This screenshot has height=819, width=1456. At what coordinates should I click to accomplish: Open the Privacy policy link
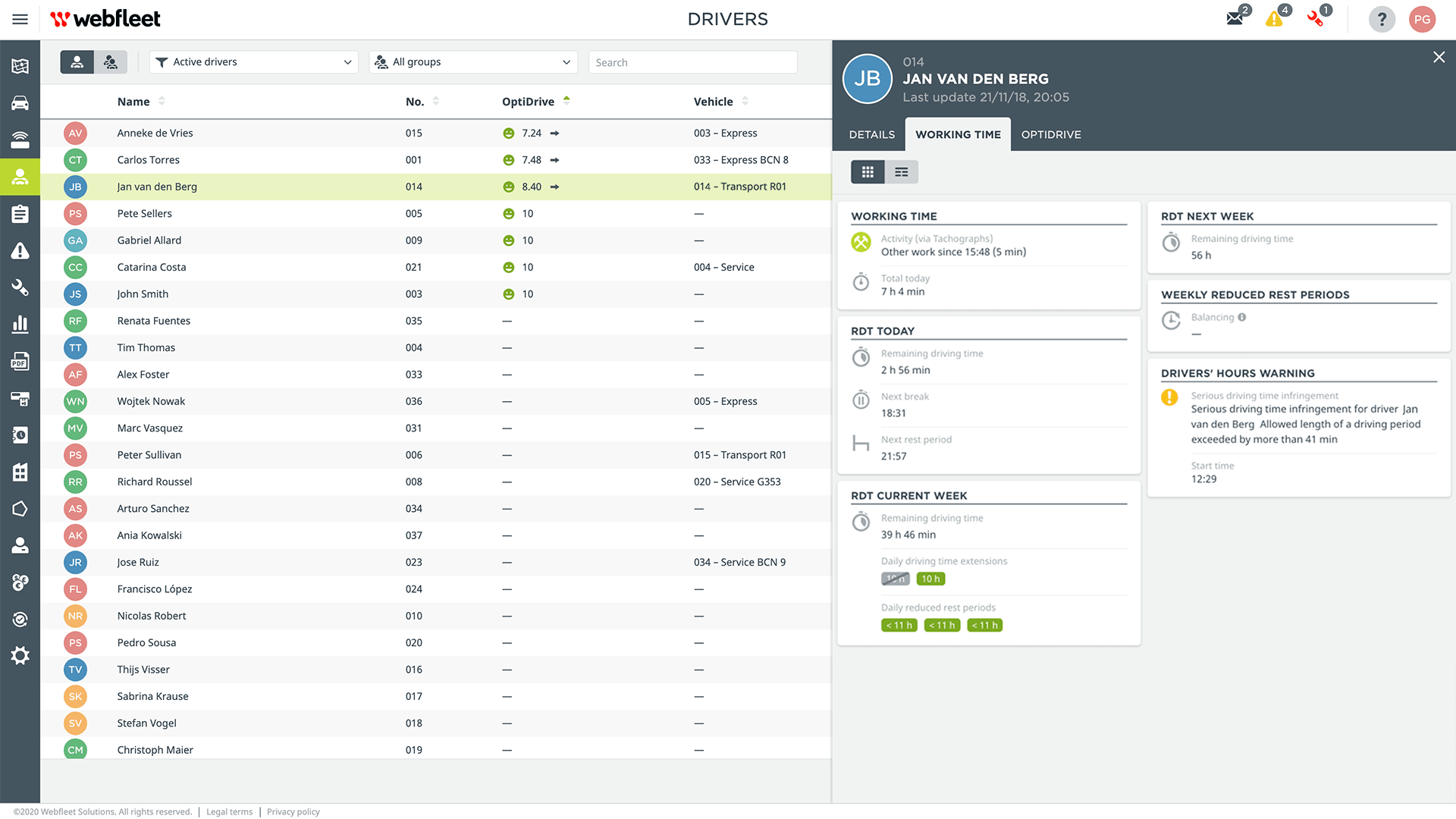coord(293,811)
